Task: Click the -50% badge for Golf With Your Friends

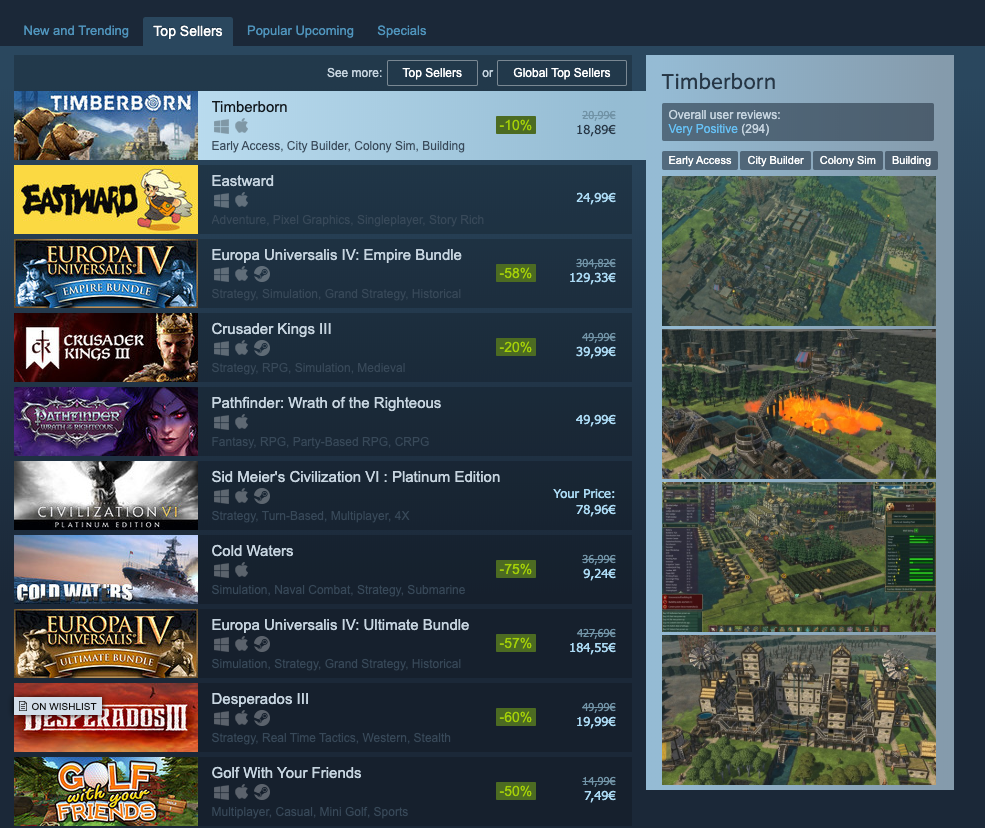Action: pos(516,791)
